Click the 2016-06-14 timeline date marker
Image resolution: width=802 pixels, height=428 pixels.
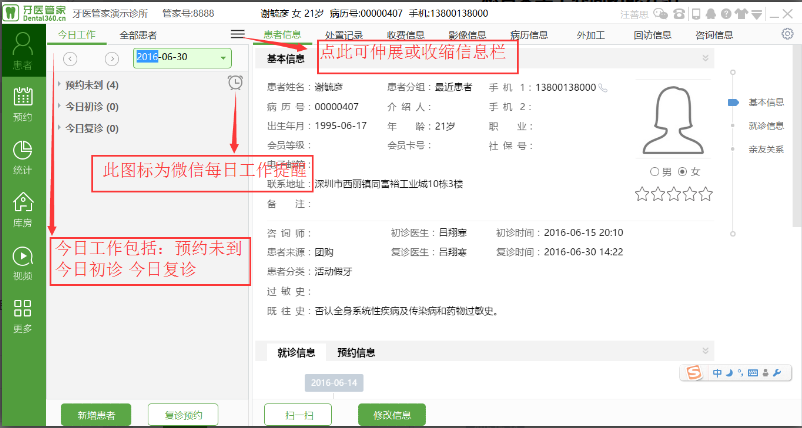click(x=334, y=383)
